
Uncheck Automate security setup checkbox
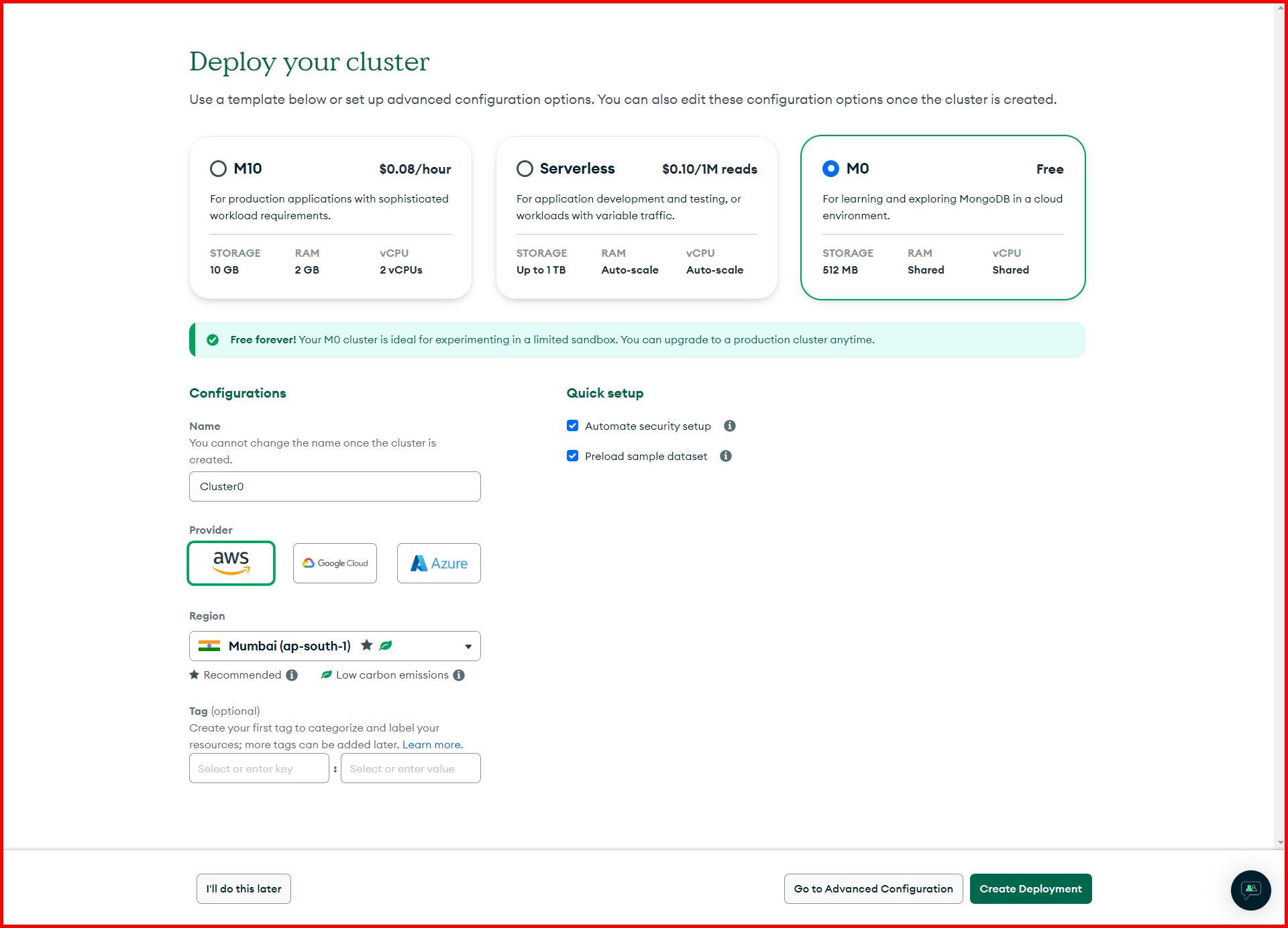tap(572, 426)
